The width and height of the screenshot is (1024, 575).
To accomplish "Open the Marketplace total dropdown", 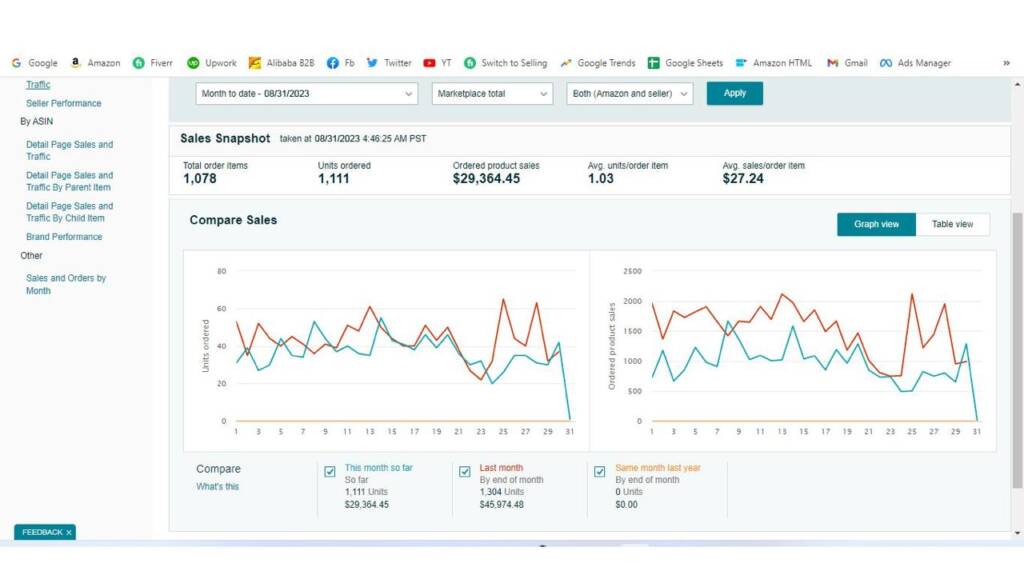I will pos(492,93).
